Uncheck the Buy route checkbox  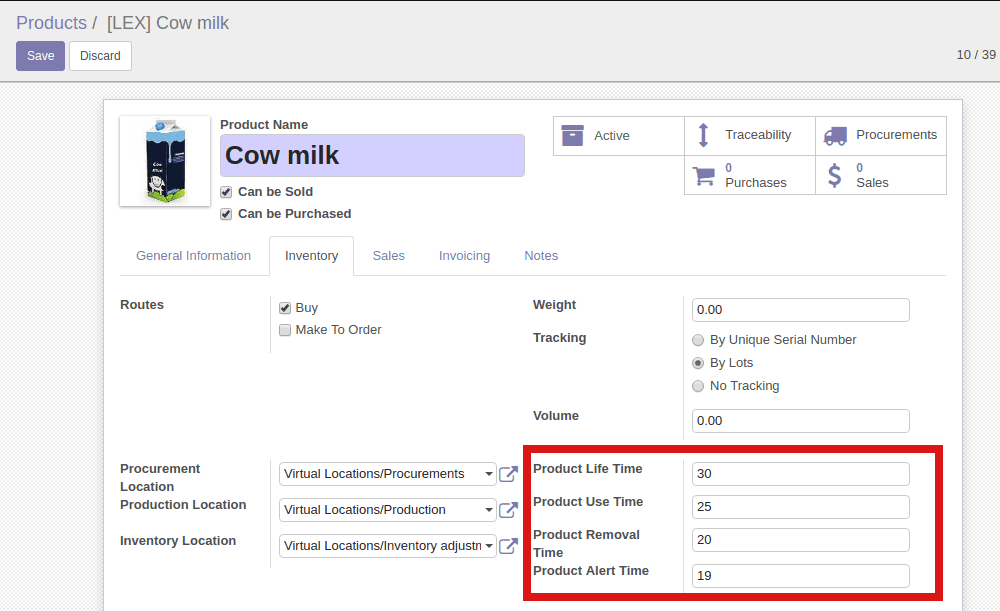pyautogui.click(x=285, y=308)
